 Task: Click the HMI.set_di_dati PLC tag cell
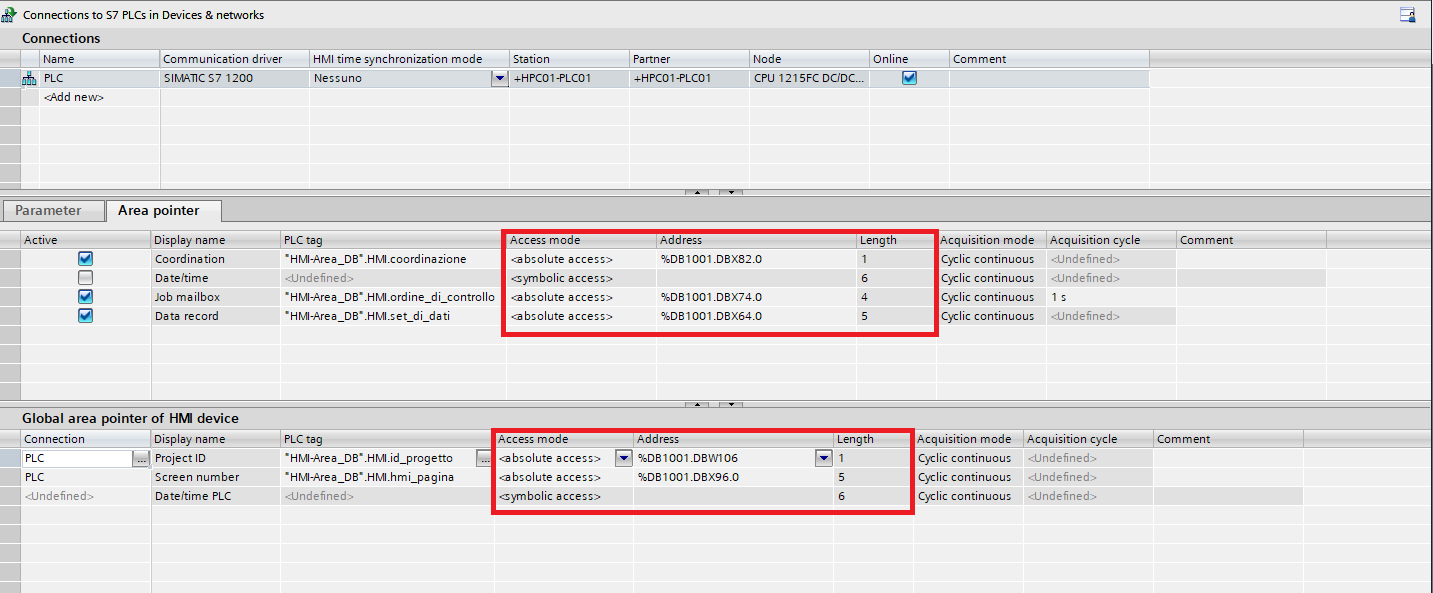tap(394, 316)
